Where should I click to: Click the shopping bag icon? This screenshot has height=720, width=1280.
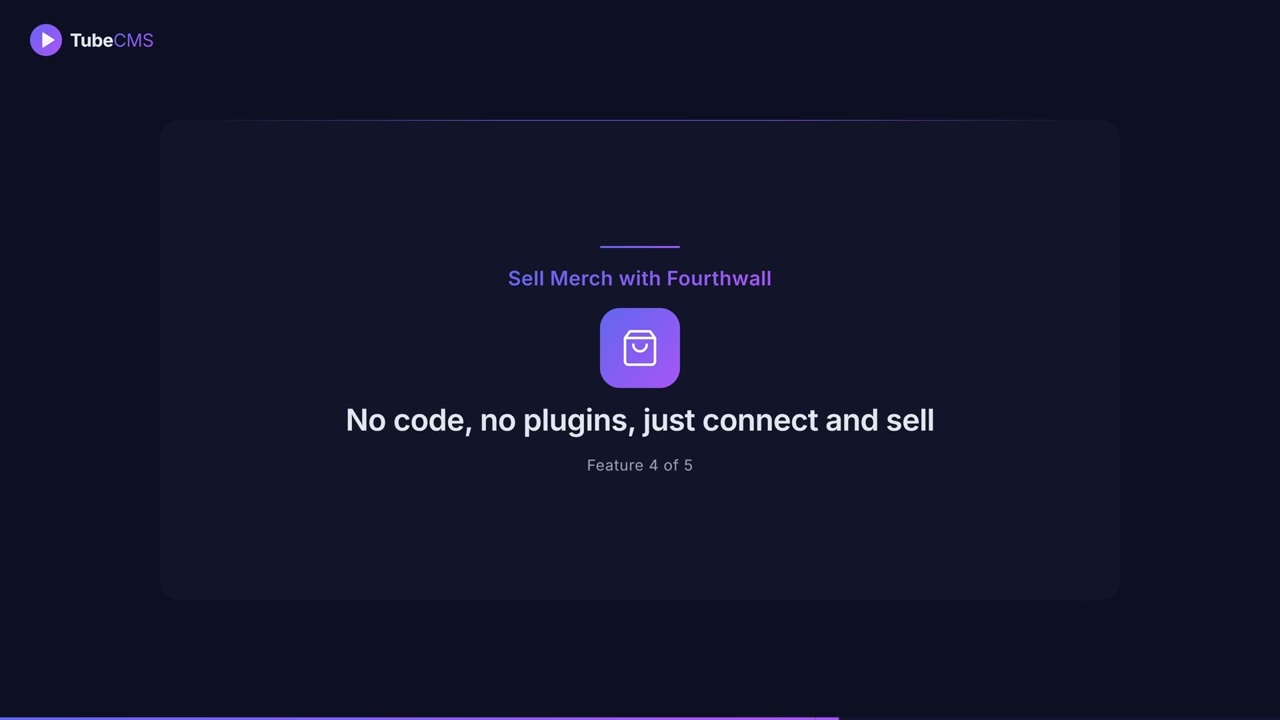(640, 348)
